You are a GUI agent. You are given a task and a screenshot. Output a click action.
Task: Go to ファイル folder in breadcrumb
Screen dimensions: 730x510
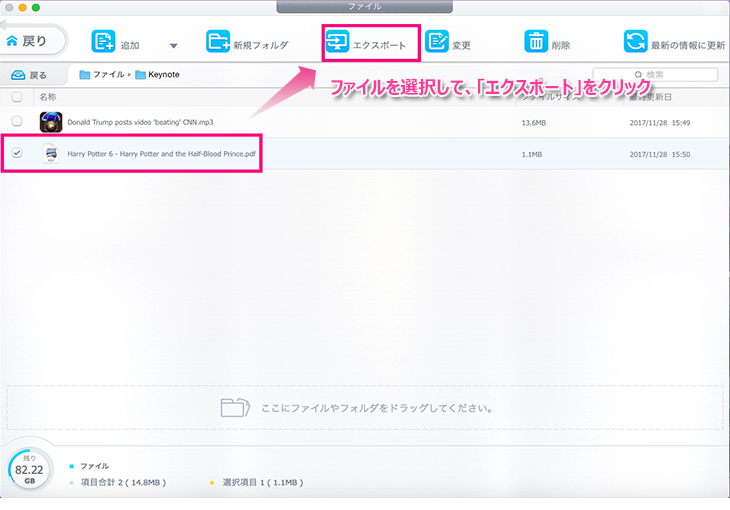pos(102,75)
